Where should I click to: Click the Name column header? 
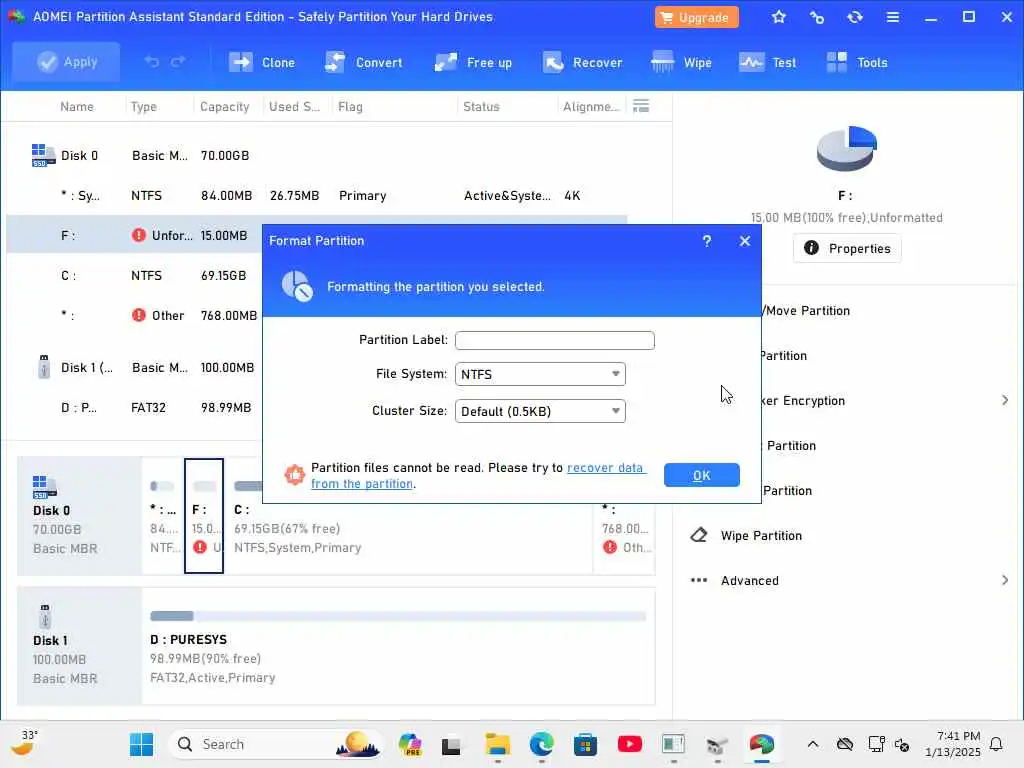[76, 106]
